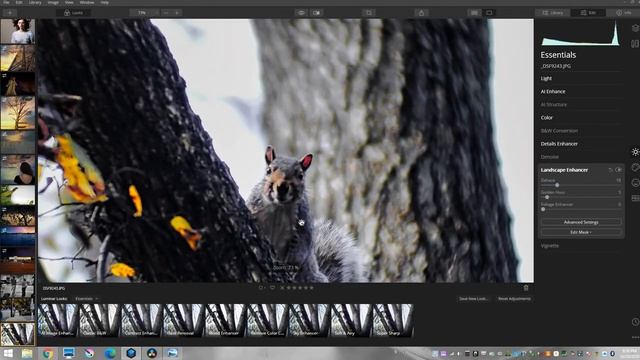Click Save New Look button
This screenshot has height=360, width=640.
coord(473,299)
